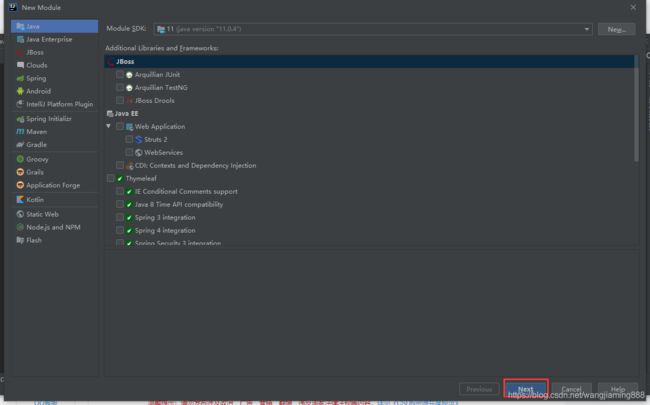The height and width of the screenshot is (405, 650).
Task: Select the JBoss header row in frameworks
Action: coord(369,62)
